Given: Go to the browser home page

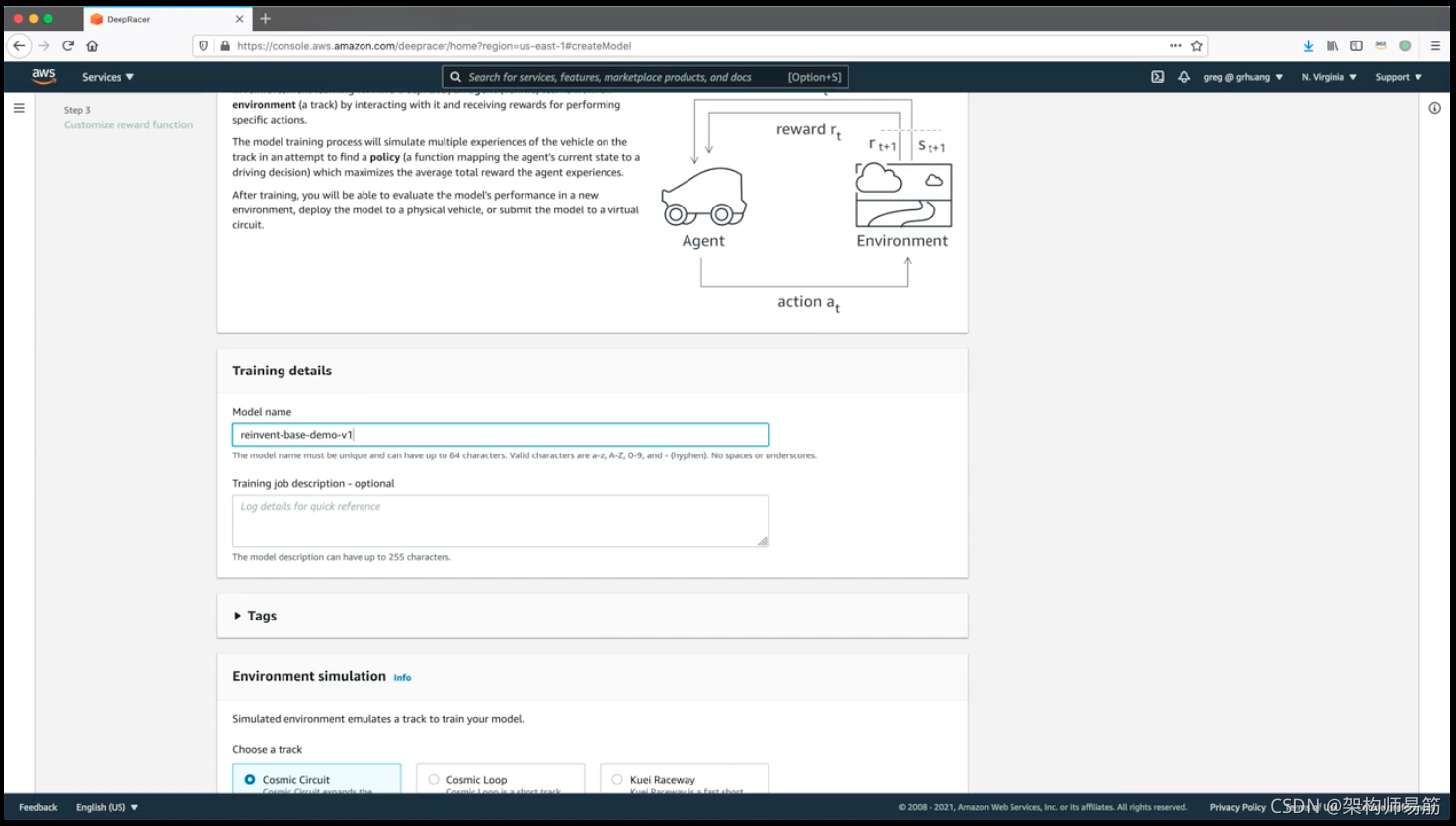Looking at the screenshot, I should [92, 45].
